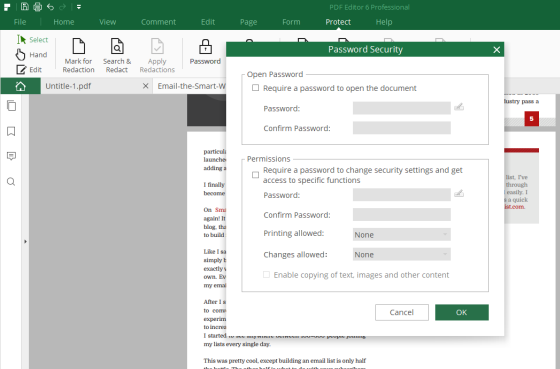This screenshot has width=560, height=369.
Task: Open the Protect tab
Action: [338, 22]
